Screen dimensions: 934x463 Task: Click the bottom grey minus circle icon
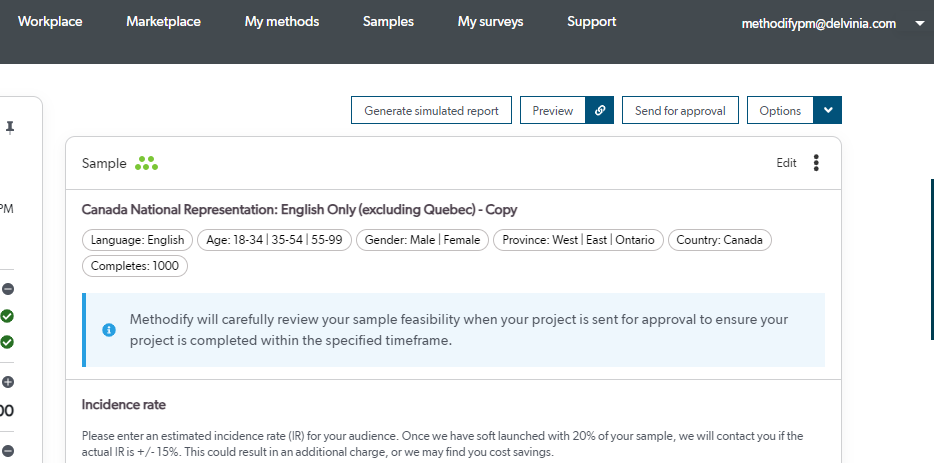point(7,451)
